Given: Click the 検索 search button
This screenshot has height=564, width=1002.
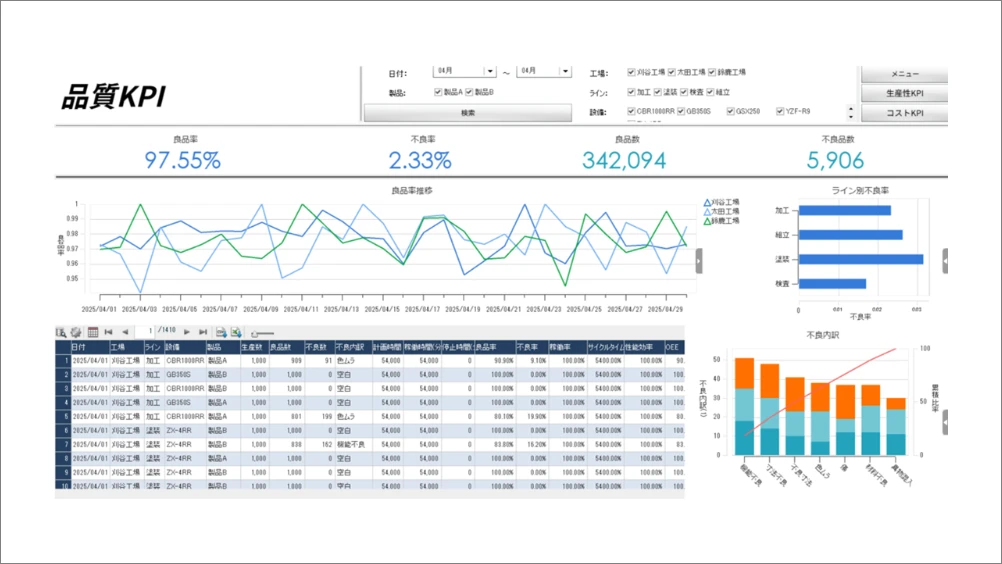Looking at the screenshot, I should pyautogui.click(x=467, y=113).
